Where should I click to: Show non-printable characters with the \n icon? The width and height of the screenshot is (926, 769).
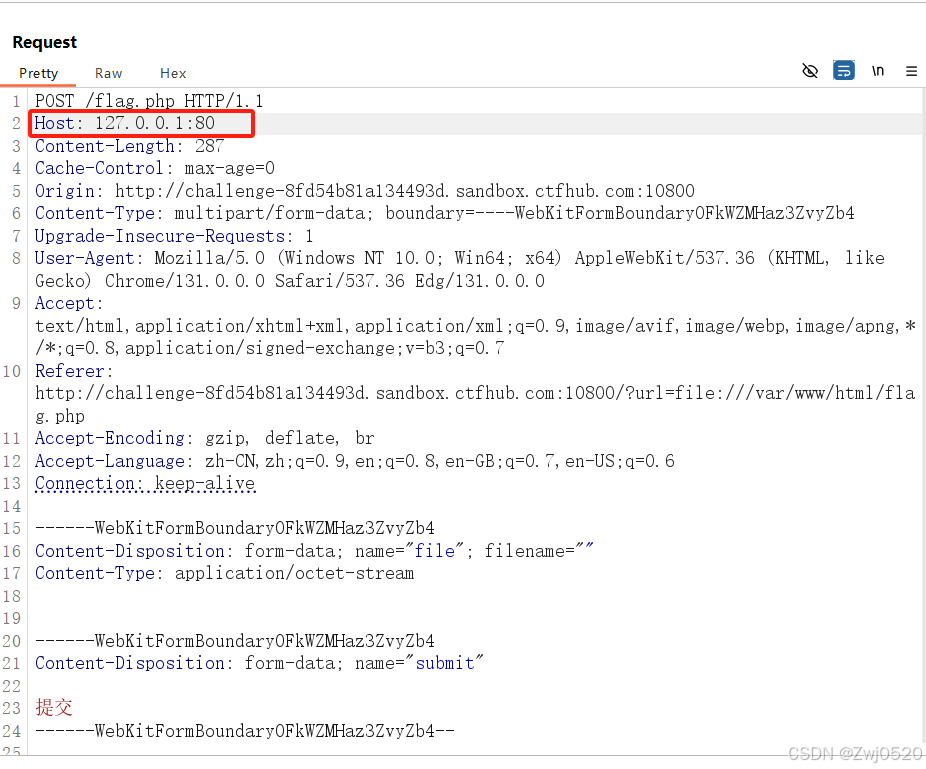click(877, 71)
